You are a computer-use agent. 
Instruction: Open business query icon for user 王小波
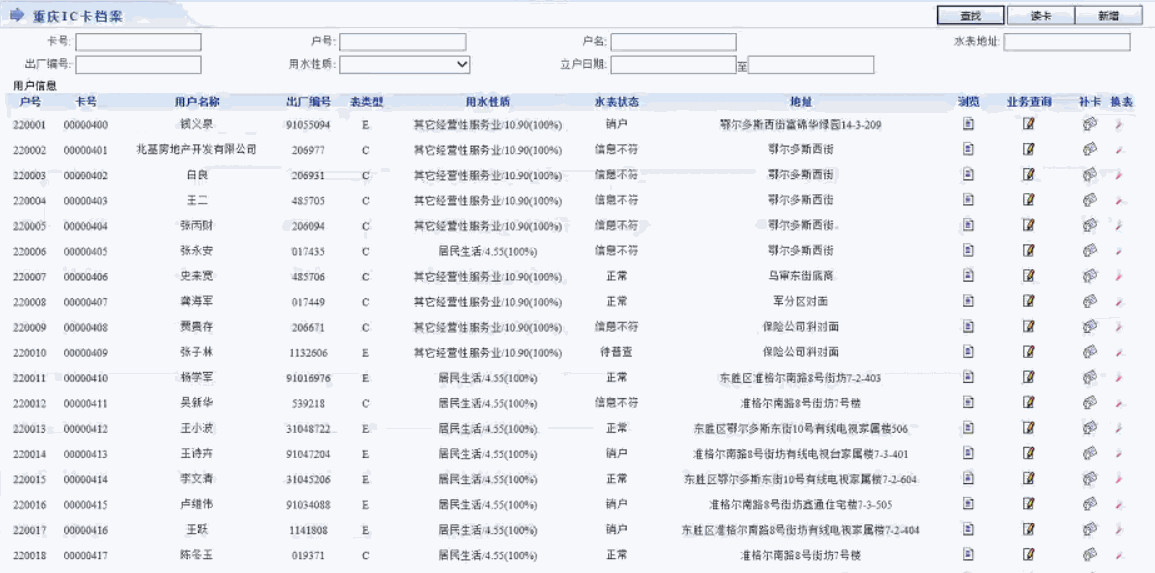(1028, 428)
